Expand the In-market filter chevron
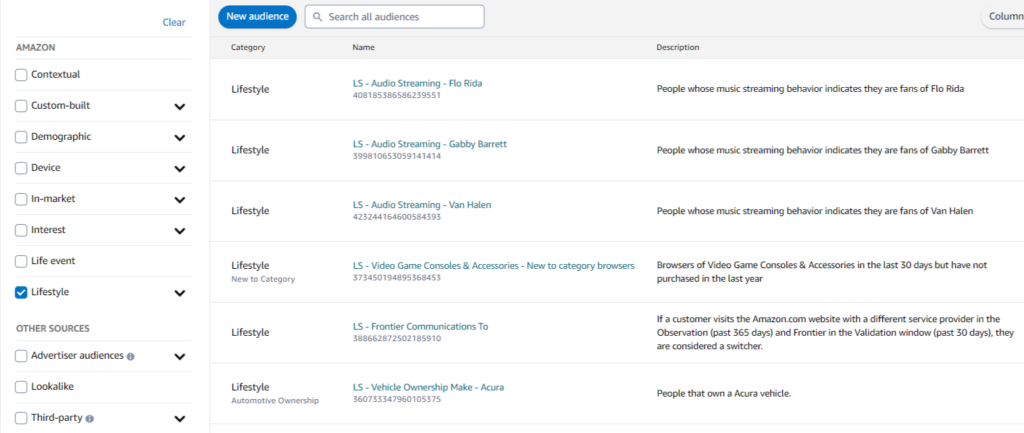Image resolution: width=1024 pixels, height=433 pixels. pos(180,200)
